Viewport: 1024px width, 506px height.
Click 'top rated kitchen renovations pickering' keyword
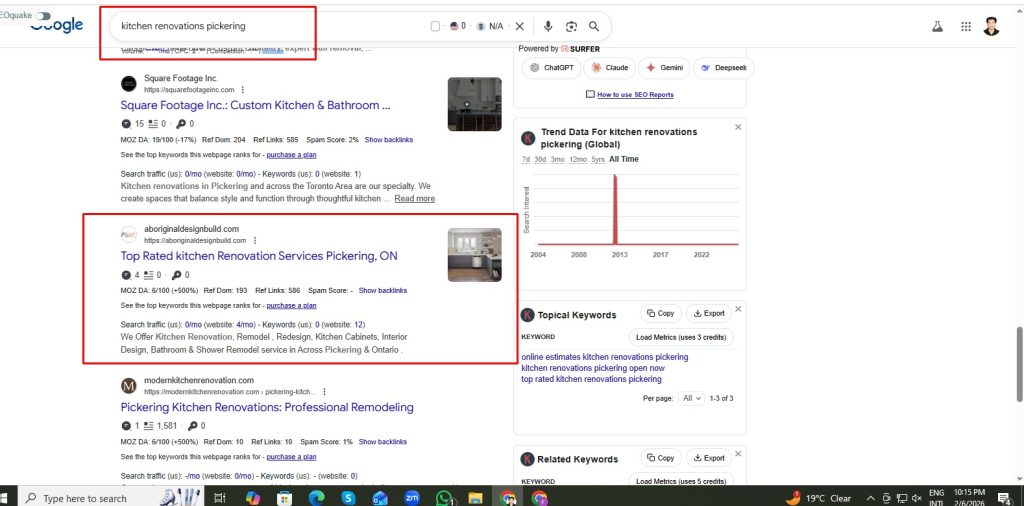pos(591,379)
